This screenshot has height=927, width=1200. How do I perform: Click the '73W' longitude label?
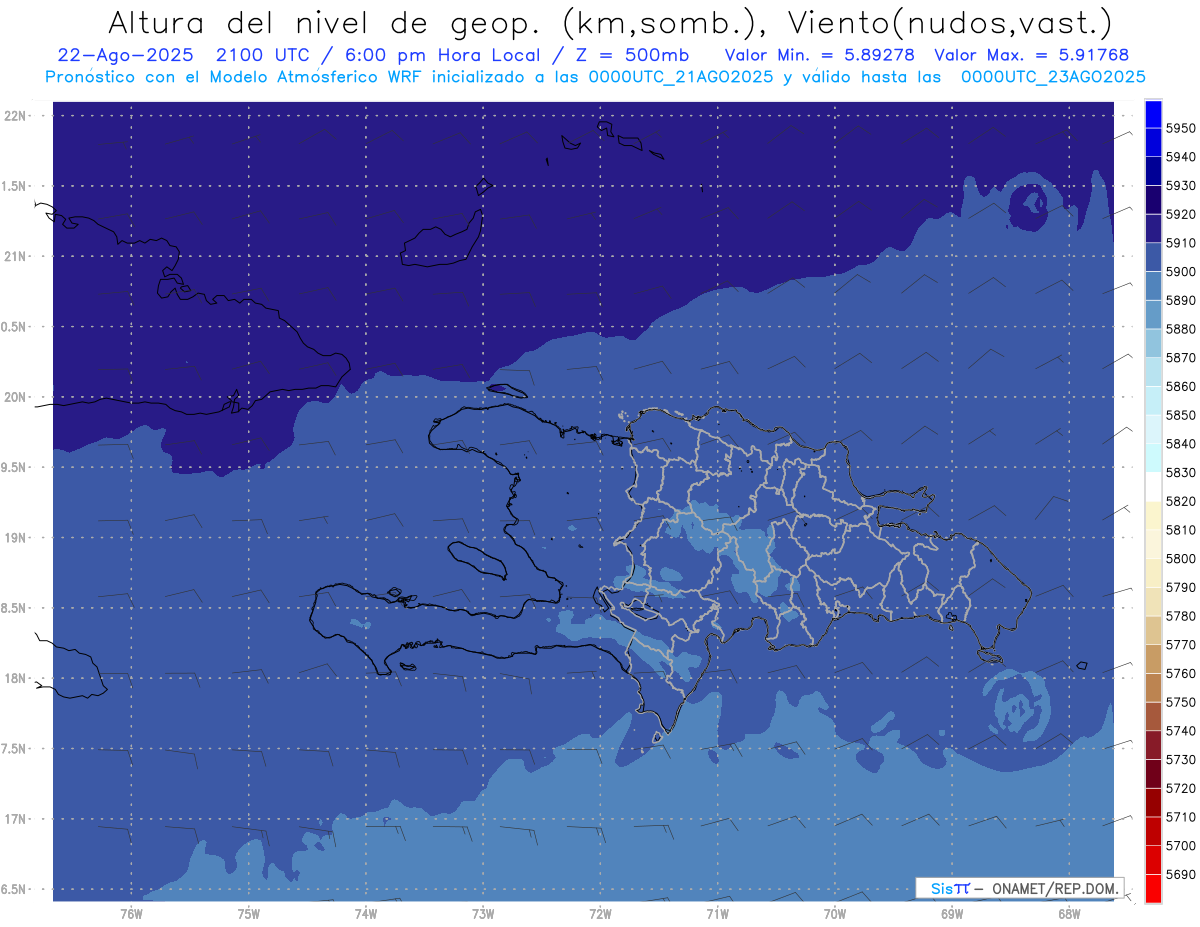coord(483,913)
